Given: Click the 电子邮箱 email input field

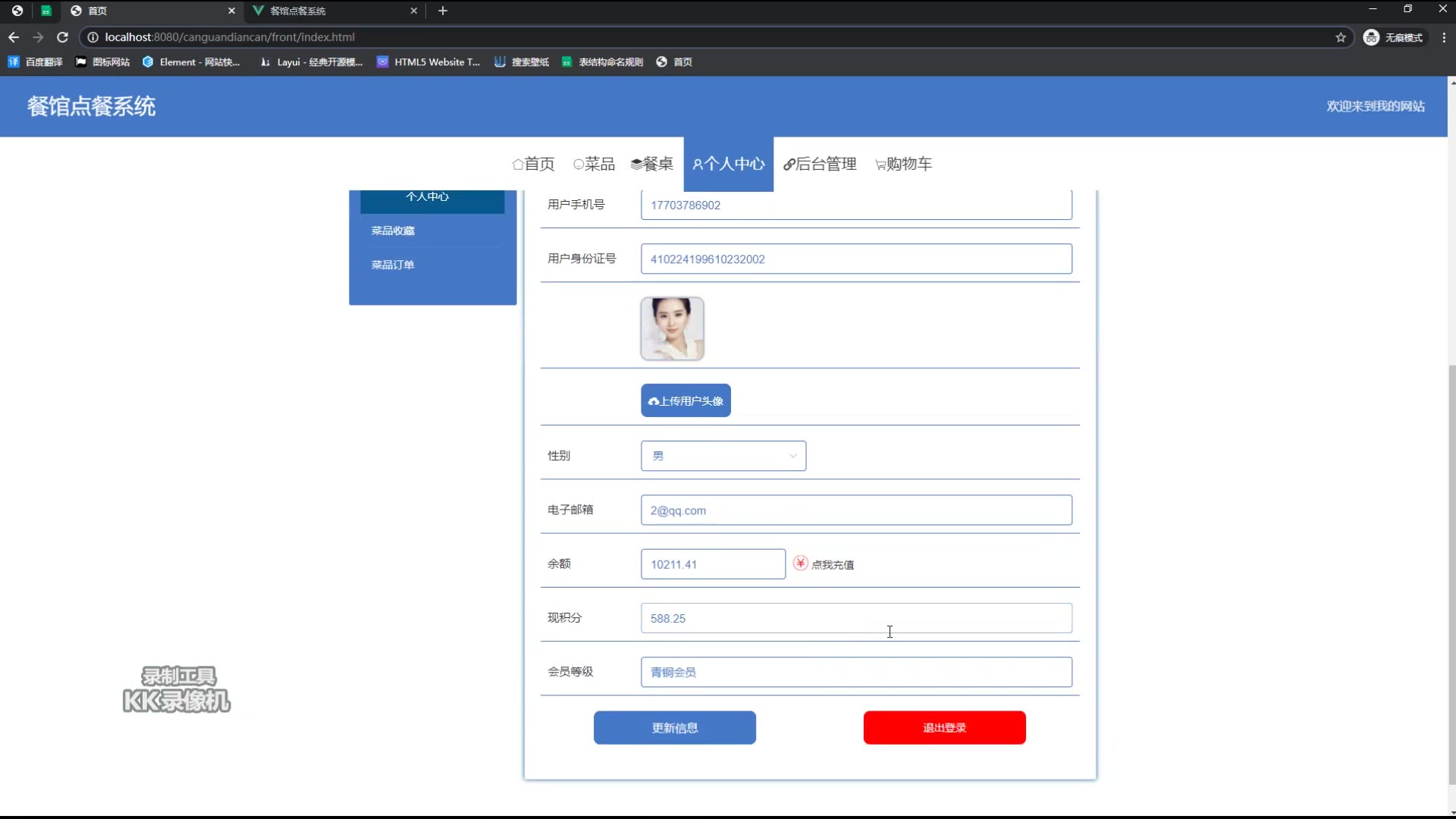Looking at the screenshot, I should point(855,510).
